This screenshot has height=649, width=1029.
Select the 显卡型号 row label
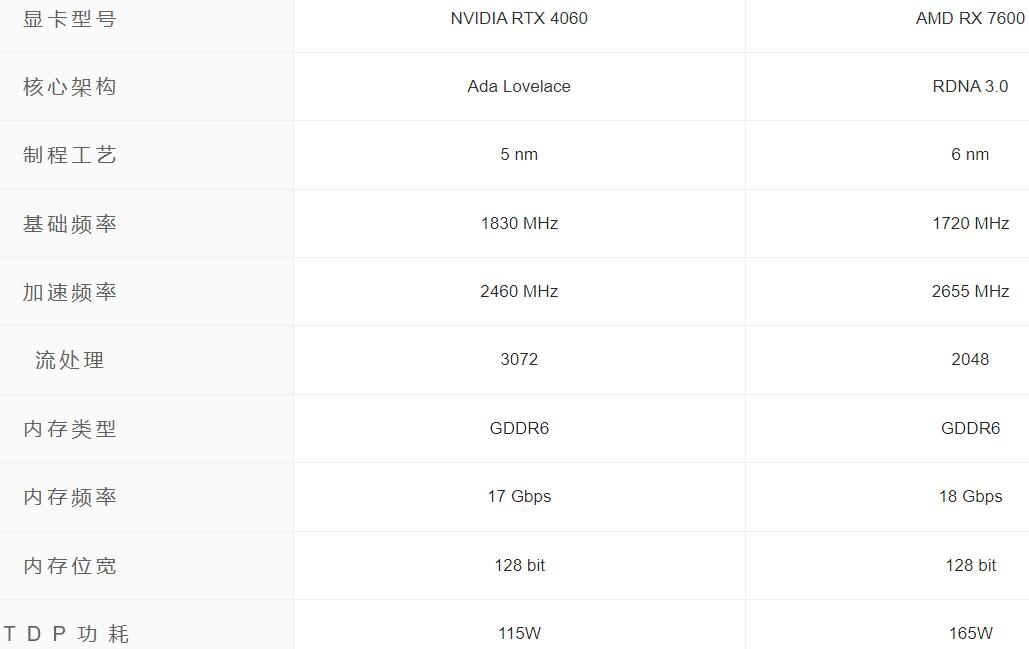[70, 19]
